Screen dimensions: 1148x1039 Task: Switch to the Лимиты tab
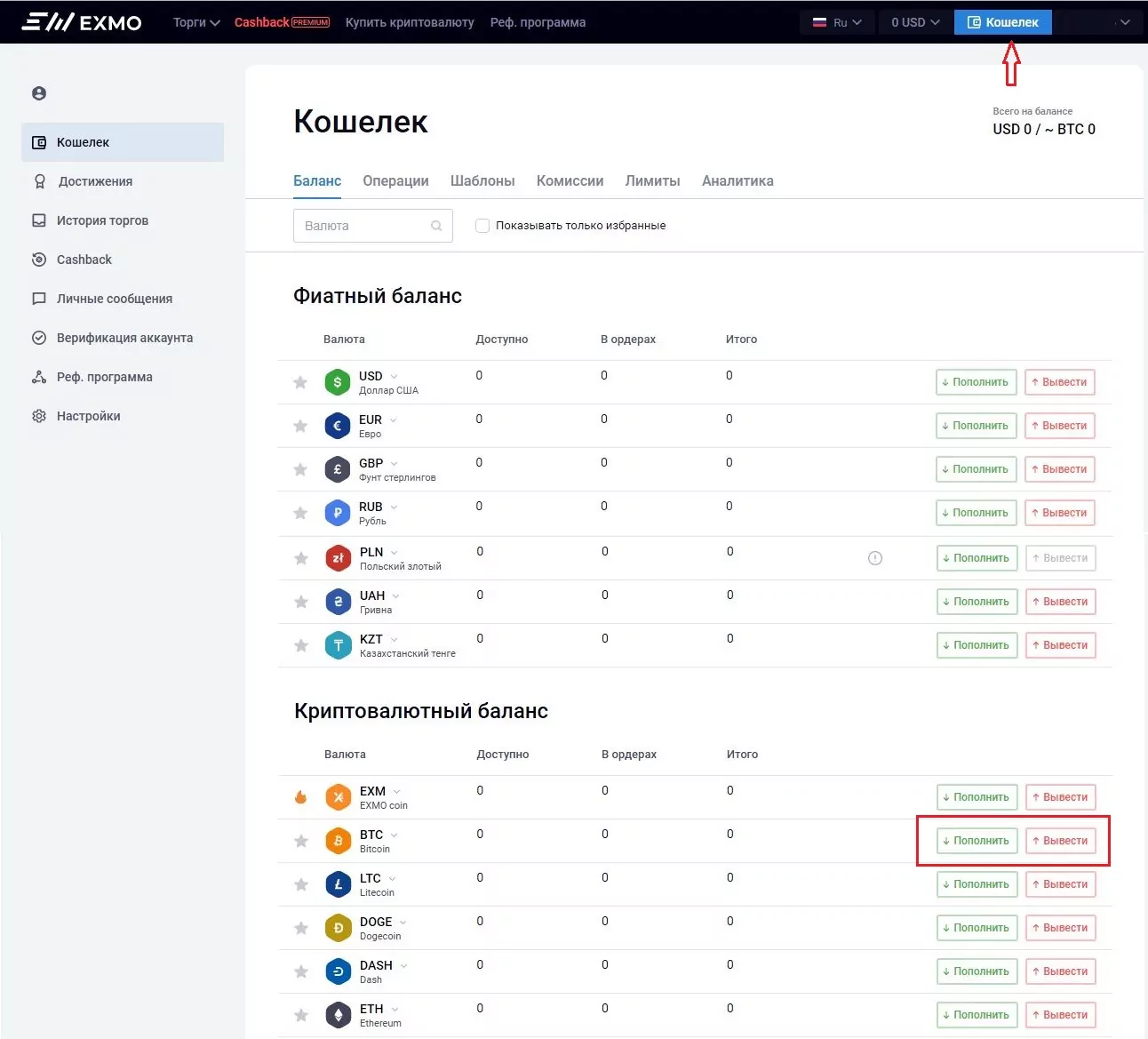652,180
